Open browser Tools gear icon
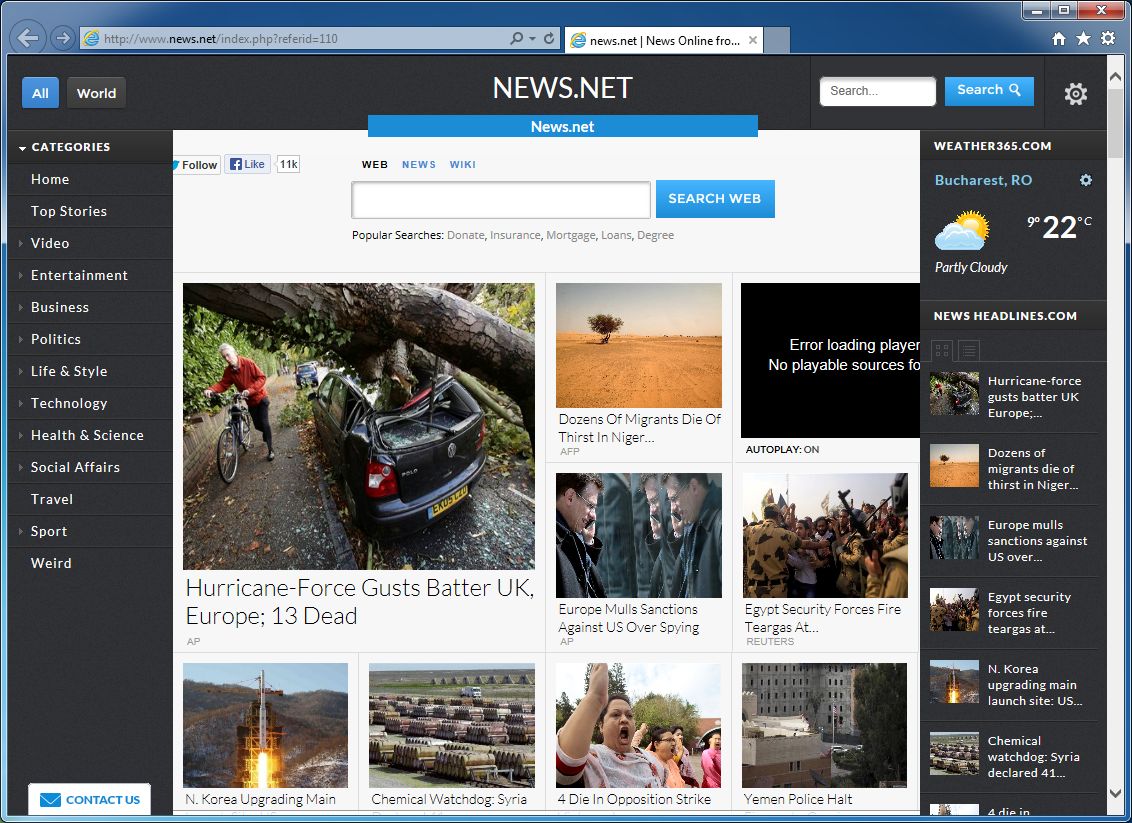Image resolution: width=1132 pixels, height=823 pixels. pyautogui.click(x=1107, y=38)
